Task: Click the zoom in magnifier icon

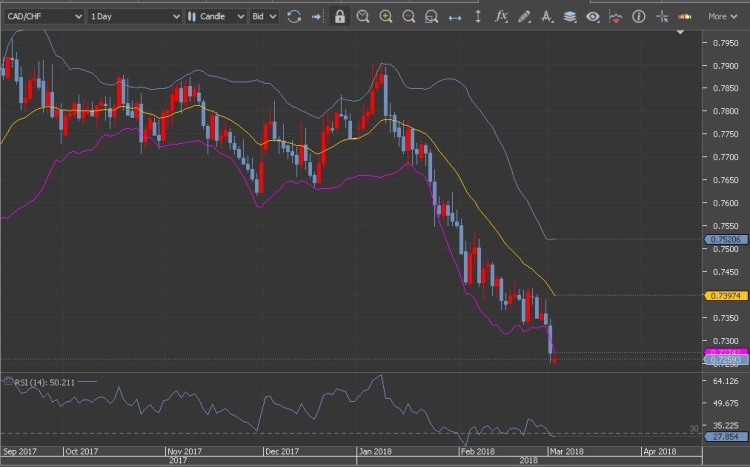Action: [x=386, y=17]
